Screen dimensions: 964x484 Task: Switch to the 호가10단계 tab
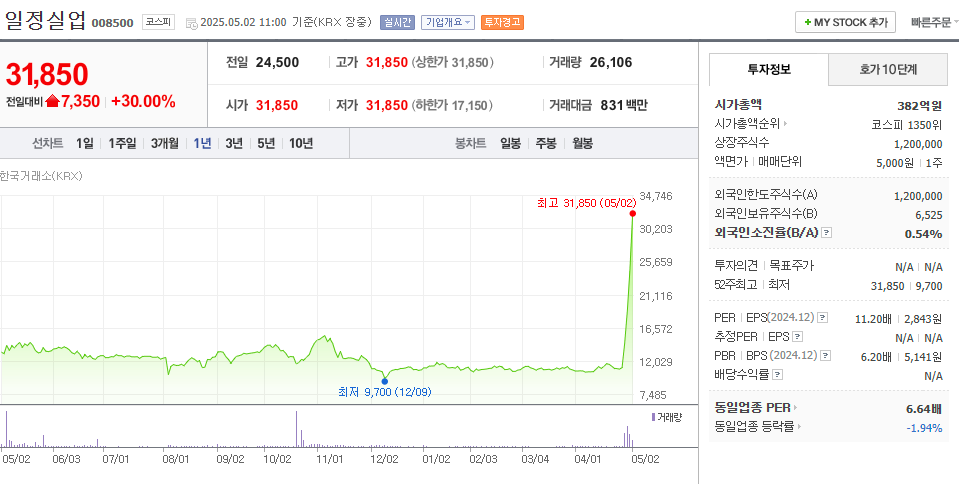[888, 69]
